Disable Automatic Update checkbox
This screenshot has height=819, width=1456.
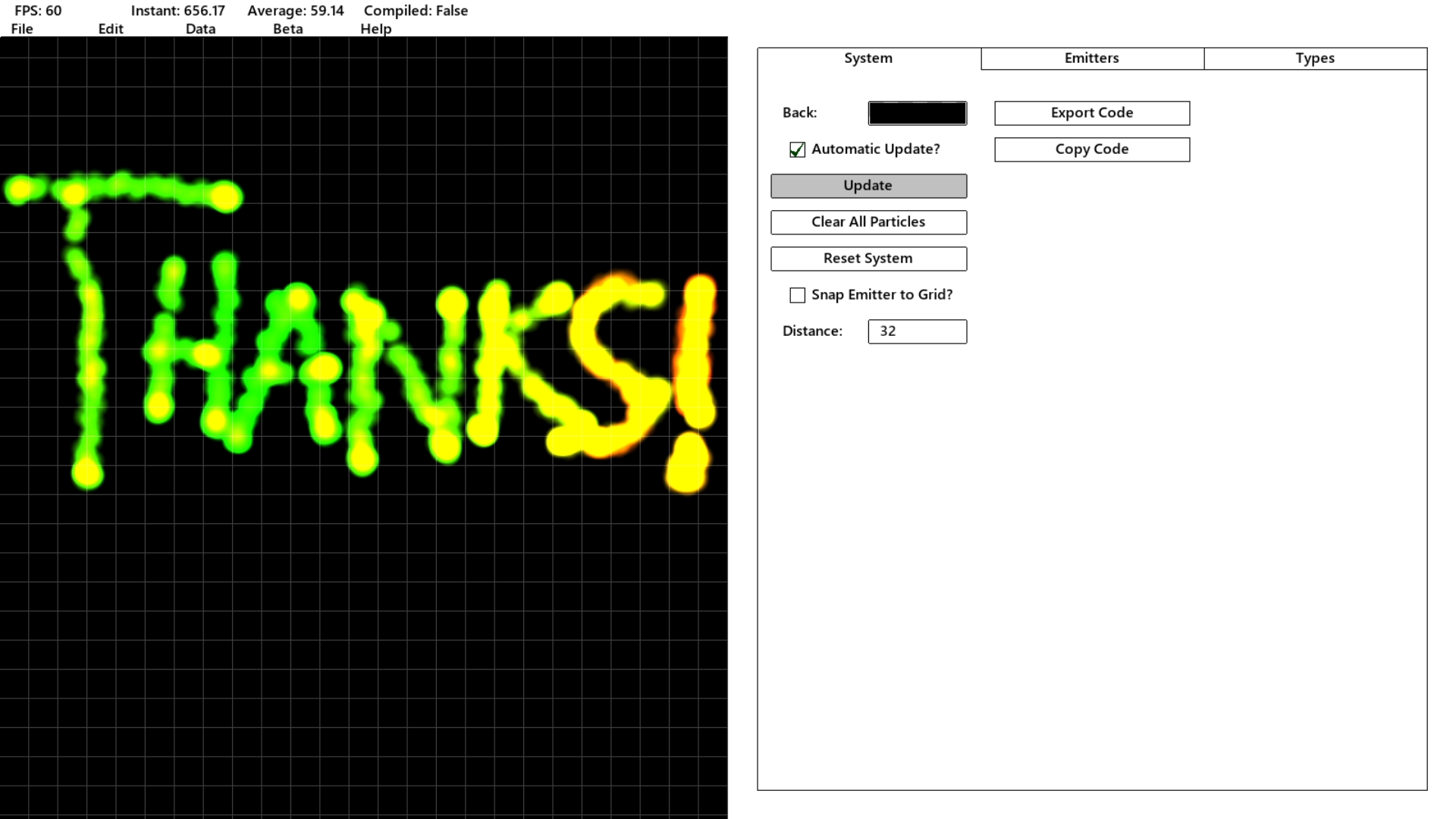click(x=797, y=149)
